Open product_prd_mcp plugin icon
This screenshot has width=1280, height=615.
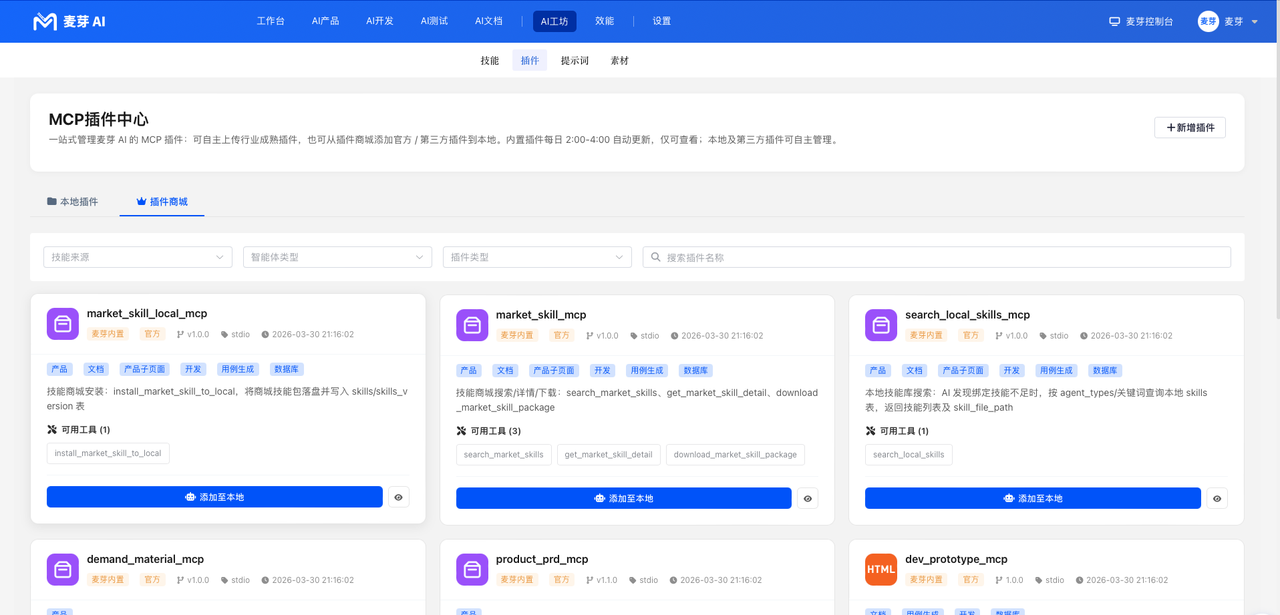(x=472, y=569)
